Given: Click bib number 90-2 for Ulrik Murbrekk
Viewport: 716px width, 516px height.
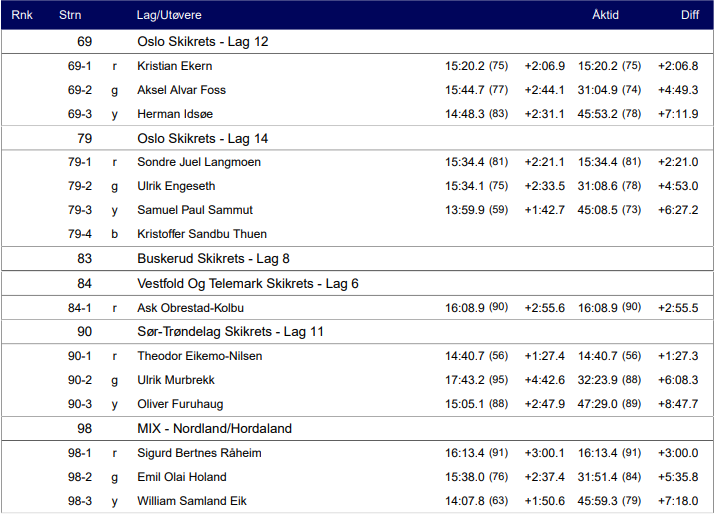Looking at the screenshot, I should [80, 380].
